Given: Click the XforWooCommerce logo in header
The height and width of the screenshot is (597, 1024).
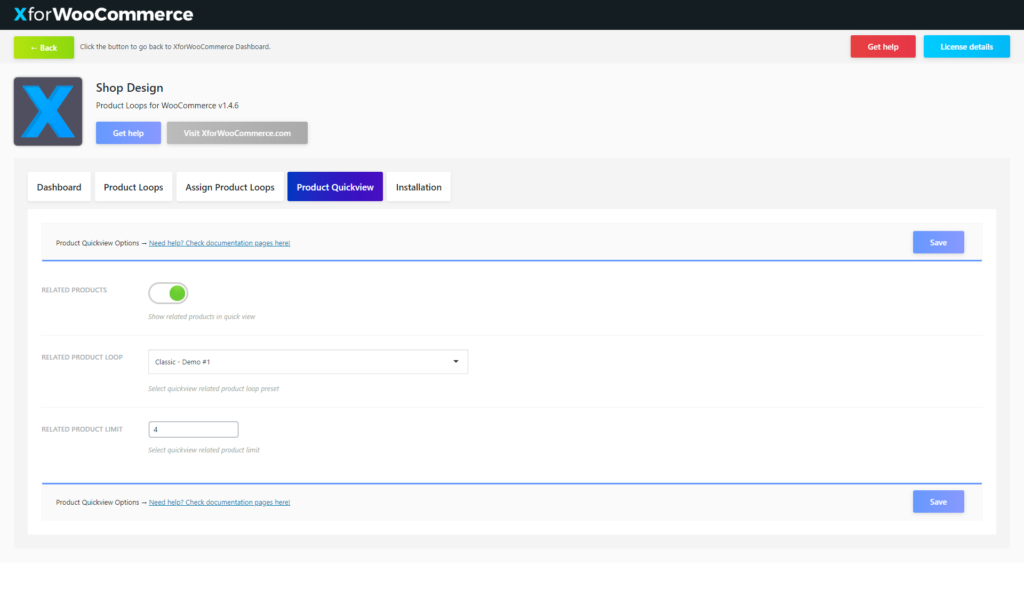Looking at the screenshot, I should [103, 14].
